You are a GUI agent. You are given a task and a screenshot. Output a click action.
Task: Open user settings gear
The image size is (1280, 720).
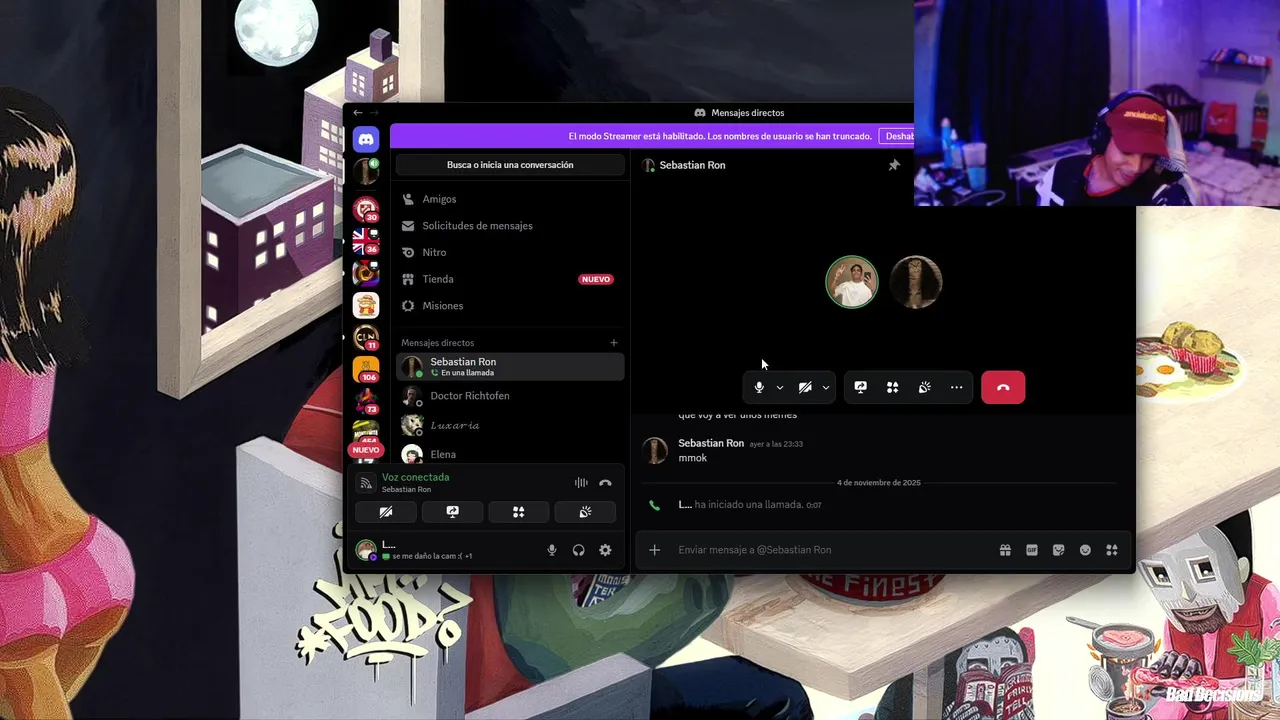click(605, 550)
